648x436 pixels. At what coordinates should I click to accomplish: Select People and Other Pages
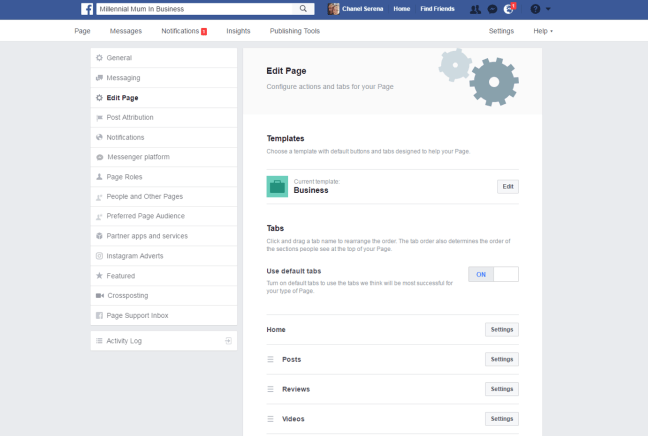pos(164,197)
